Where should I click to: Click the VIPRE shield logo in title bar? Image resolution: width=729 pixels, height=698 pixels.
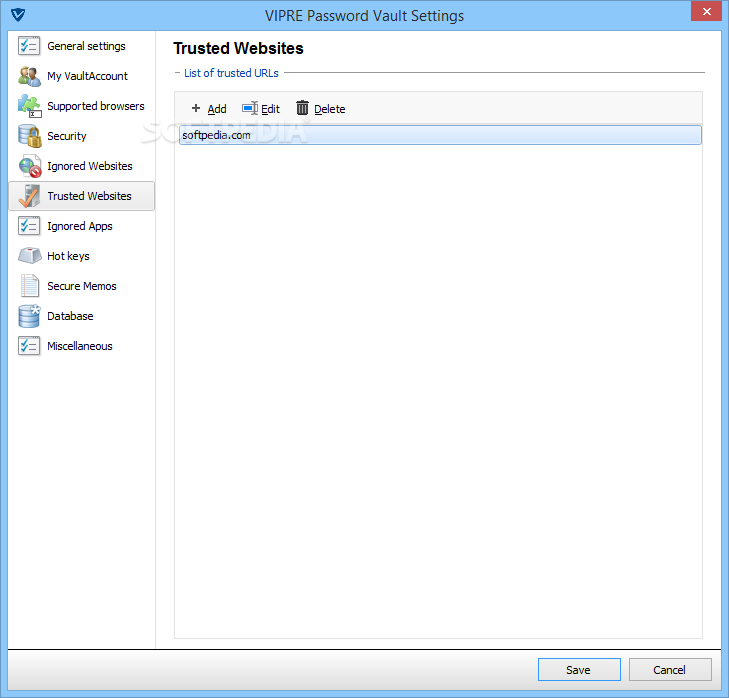pos(18,14)
